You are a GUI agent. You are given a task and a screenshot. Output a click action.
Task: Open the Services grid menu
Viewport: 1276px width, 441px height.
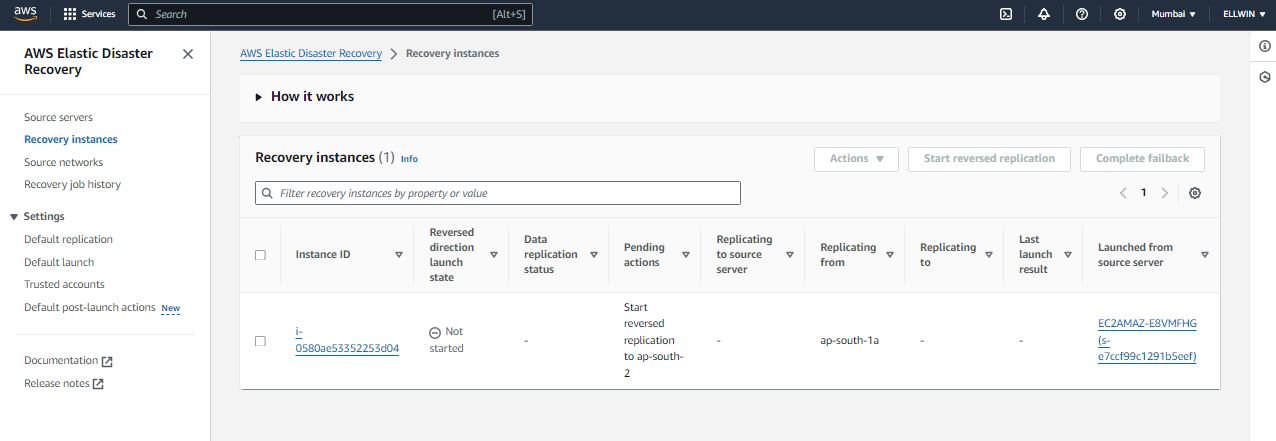pos(89,14)
